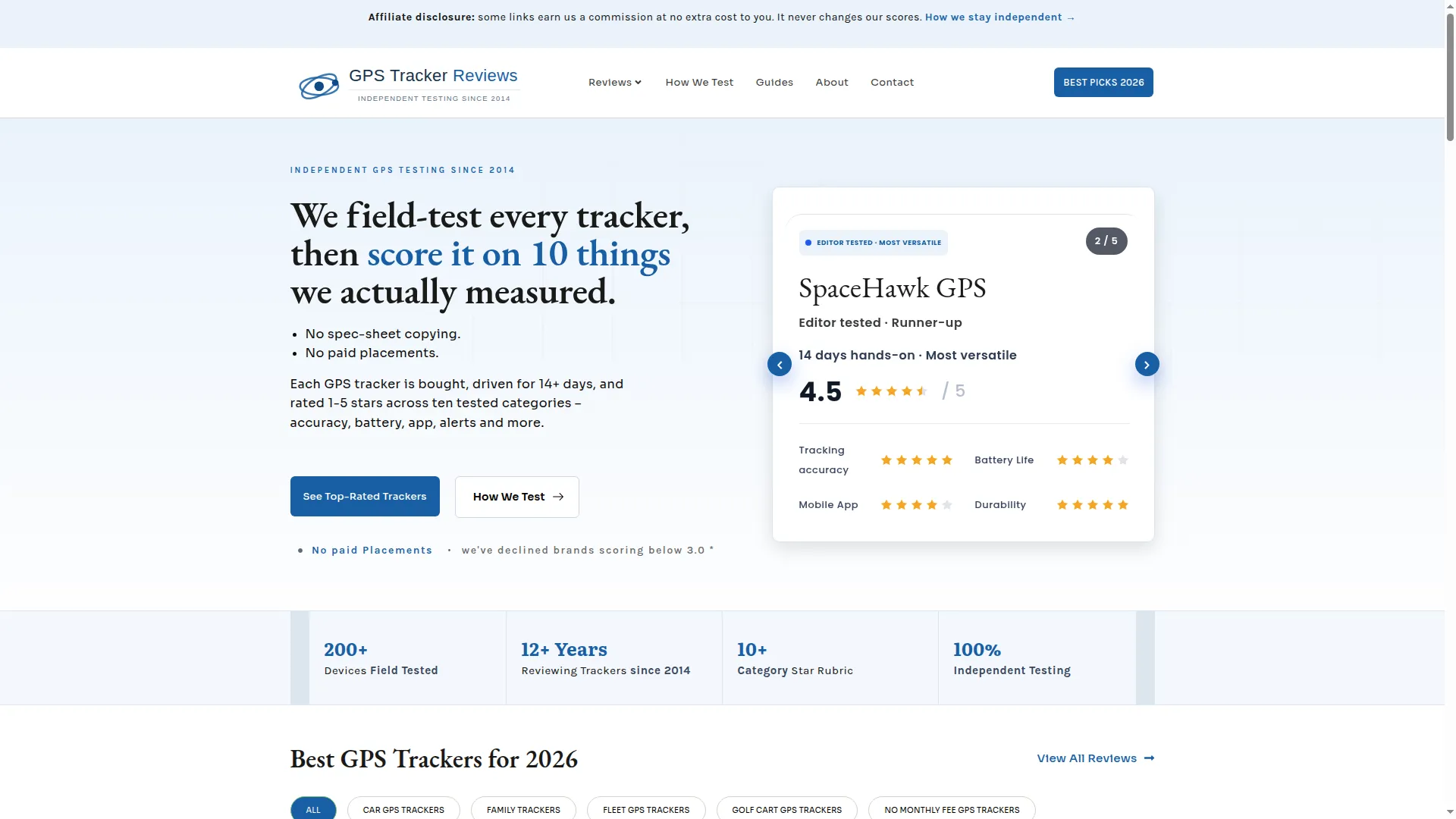Go to previous tracker with left carousel arrow
The width and height of the screenshot is (1456, 819).
pos(780,365)
